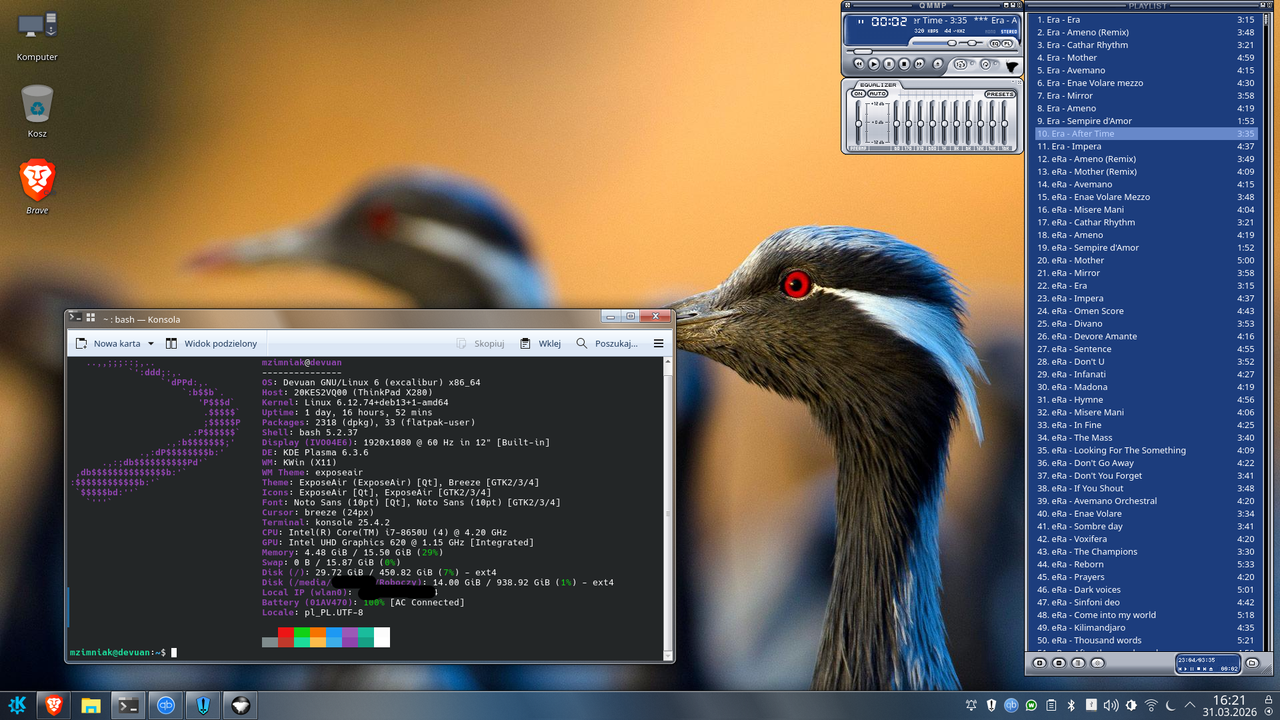Screen dimensions: 1280x720
Task: Click Nowa karta in Konsola
Action: [109, 344]
